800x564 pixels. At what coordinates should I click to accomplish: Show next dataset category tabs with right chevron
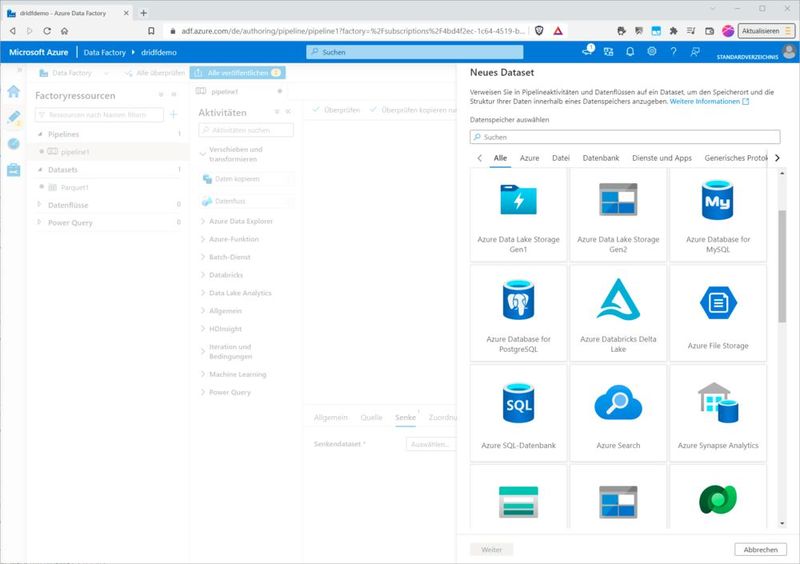click(777, 158)
